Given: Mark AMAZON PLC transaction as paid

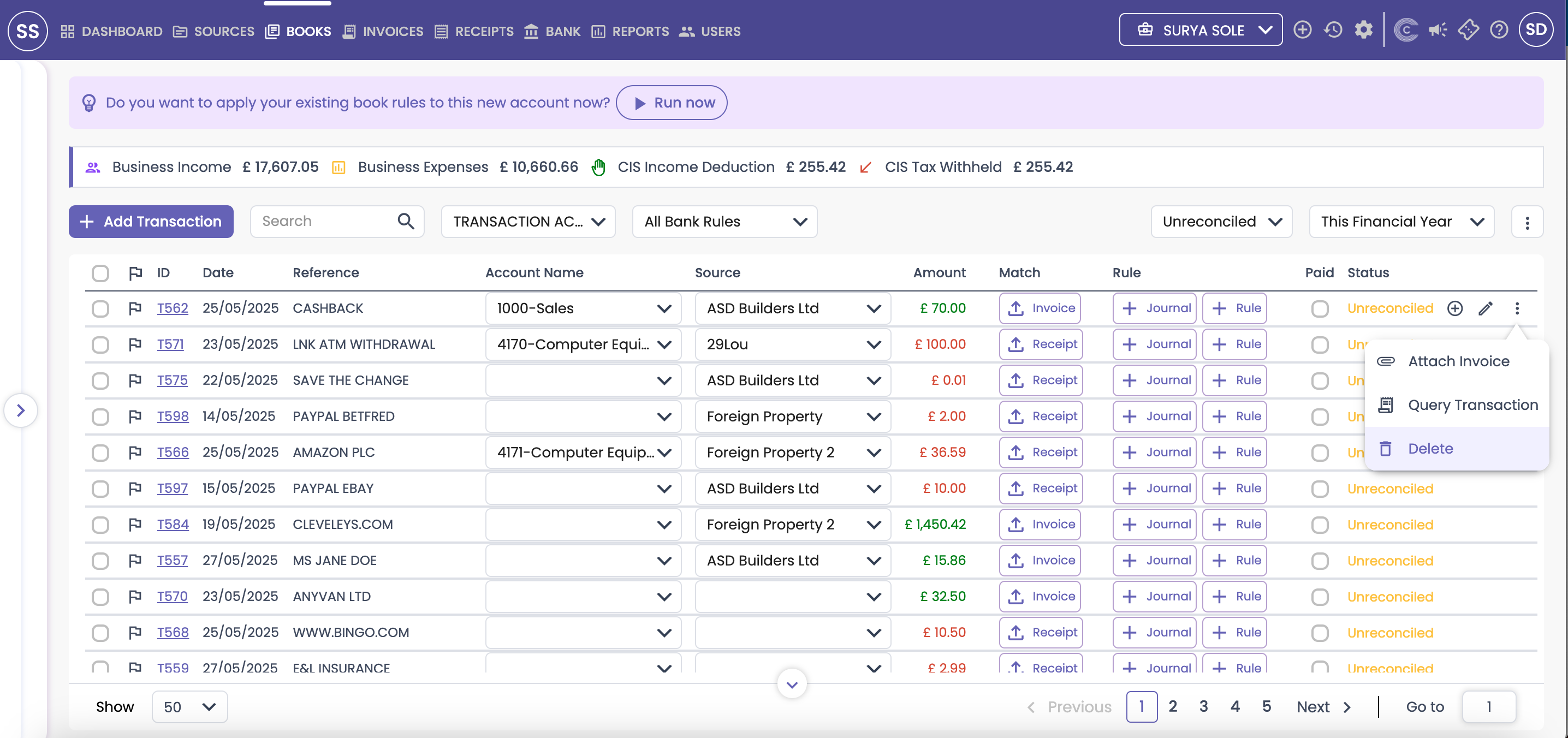Looking at the screenshot, I should [1320, 453].
